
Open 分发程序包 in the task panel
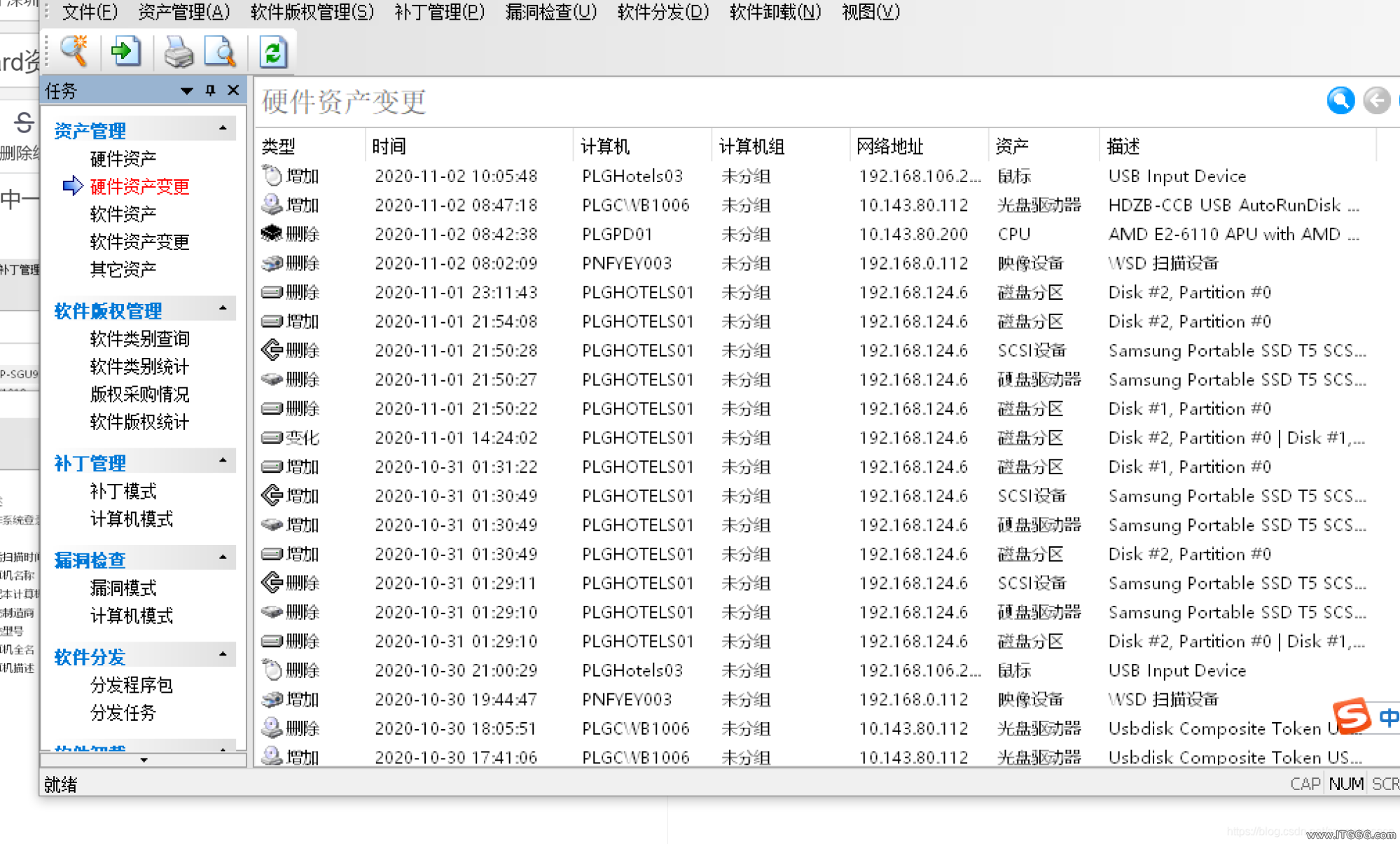(132, 685)
